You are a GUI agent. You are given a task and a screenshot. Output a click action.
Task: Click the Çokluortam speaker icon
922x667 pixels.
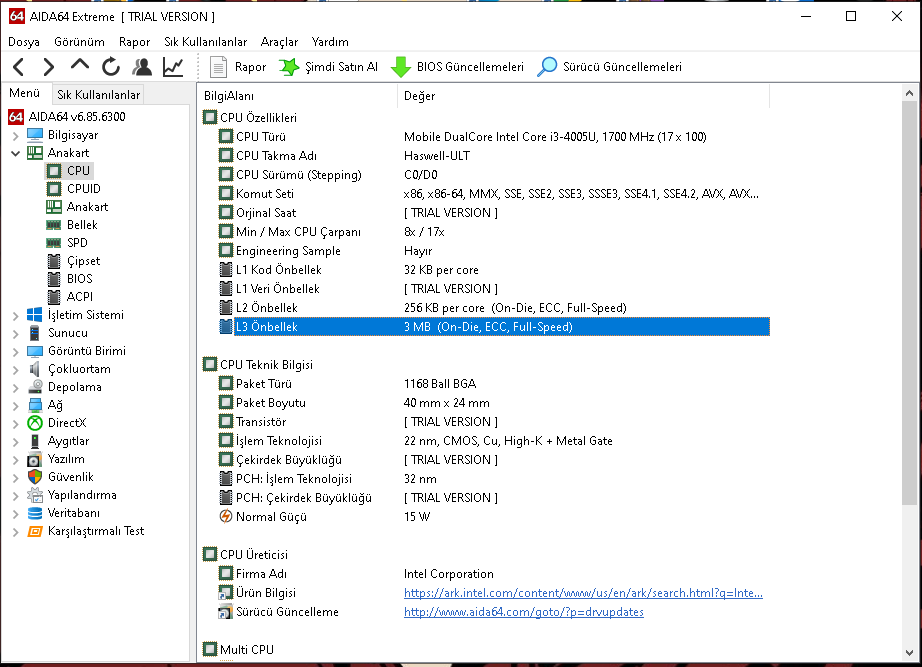pos(35,369)
